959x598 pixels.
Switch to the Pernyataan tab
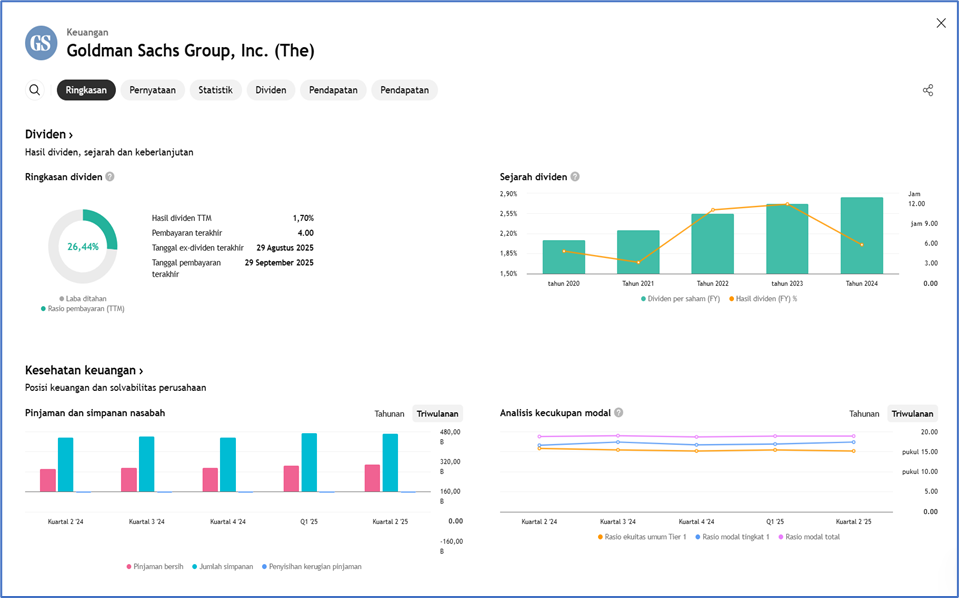tap(152, 90)
